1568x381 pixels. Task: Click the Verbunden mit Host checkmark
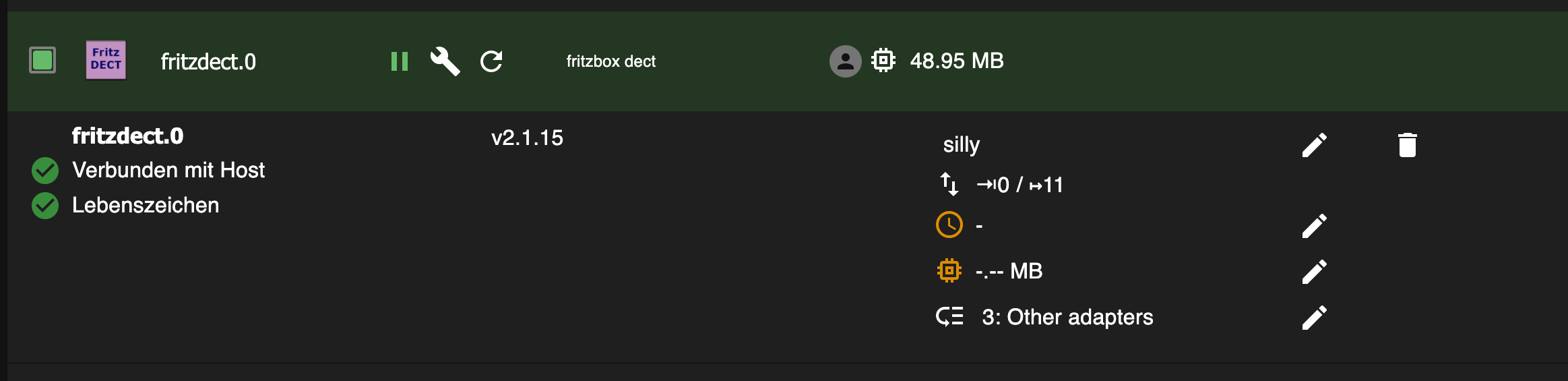tap(45, 171)
